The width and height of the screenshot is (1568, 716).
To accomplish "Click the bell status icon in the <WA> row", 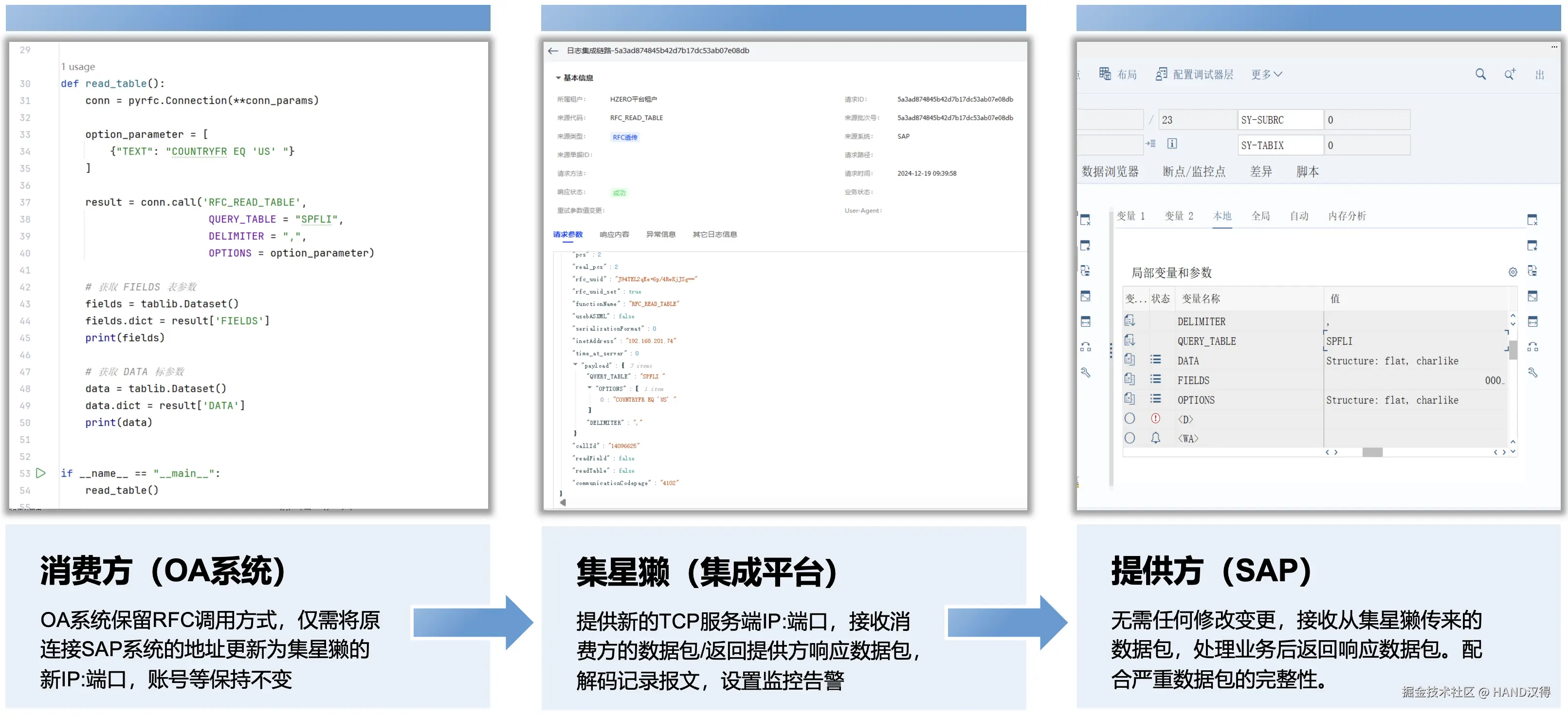I will (1155, 438).
